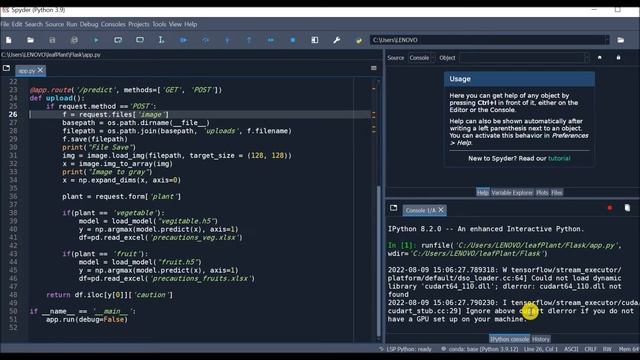
Task: Close the Console 1/A tab
Action: tap(441, 210)
